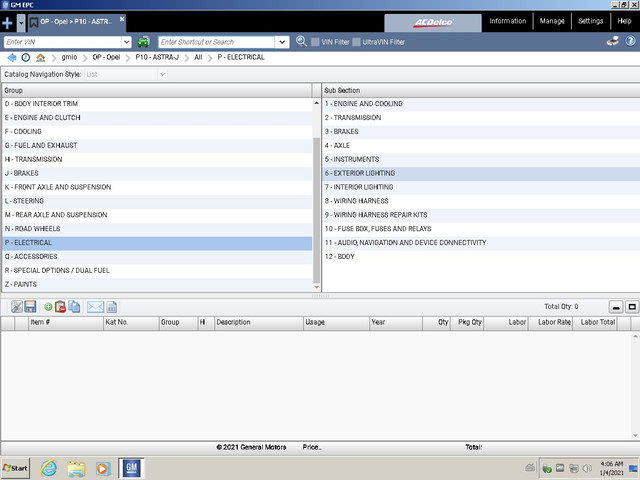Image resolution: width=640 pixels, height=480 pixels.
Task: Select group Q - ACCESSORIES
Action: 157,256
